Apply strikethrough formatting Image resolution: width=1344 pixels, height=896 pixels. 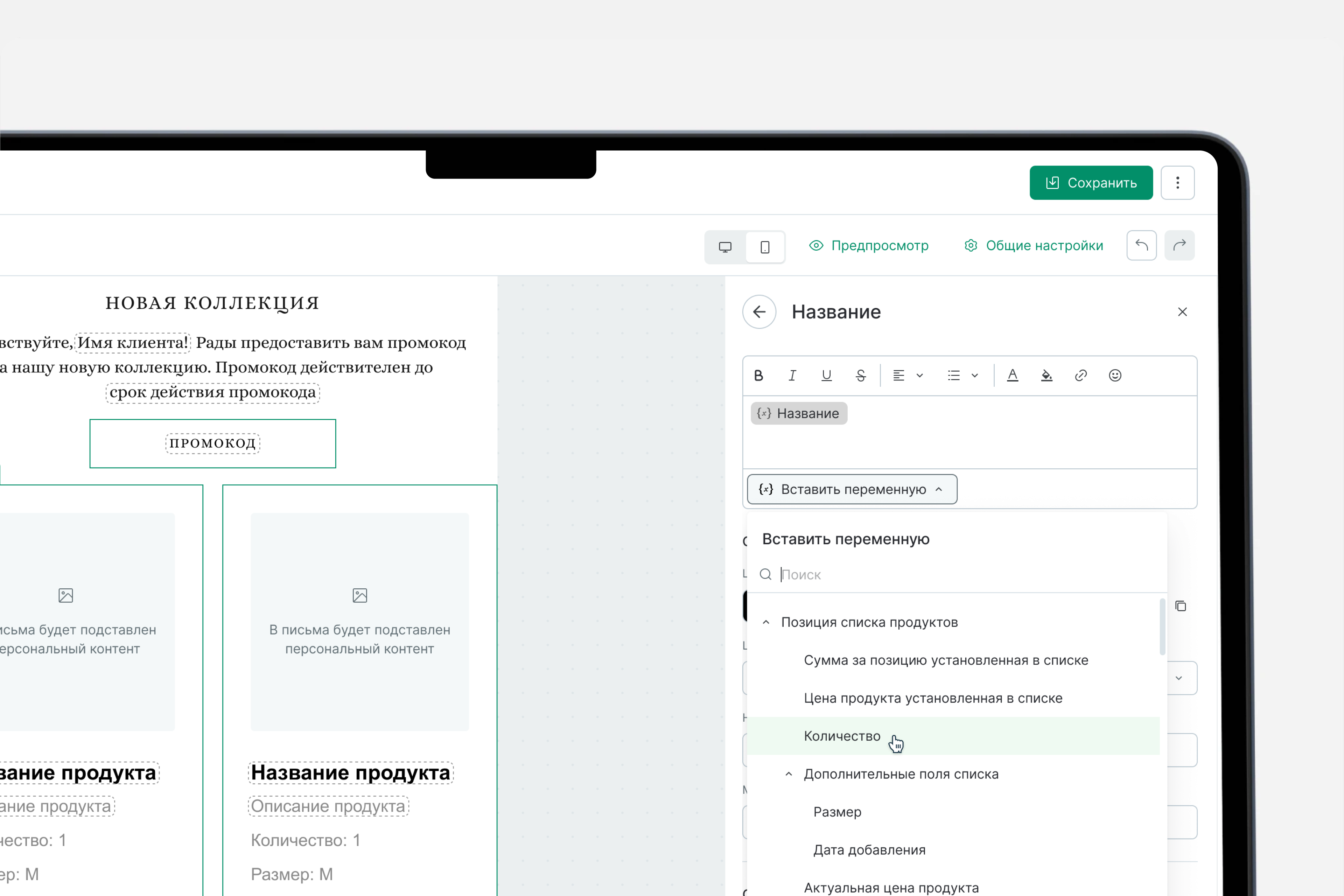[861, 376]
